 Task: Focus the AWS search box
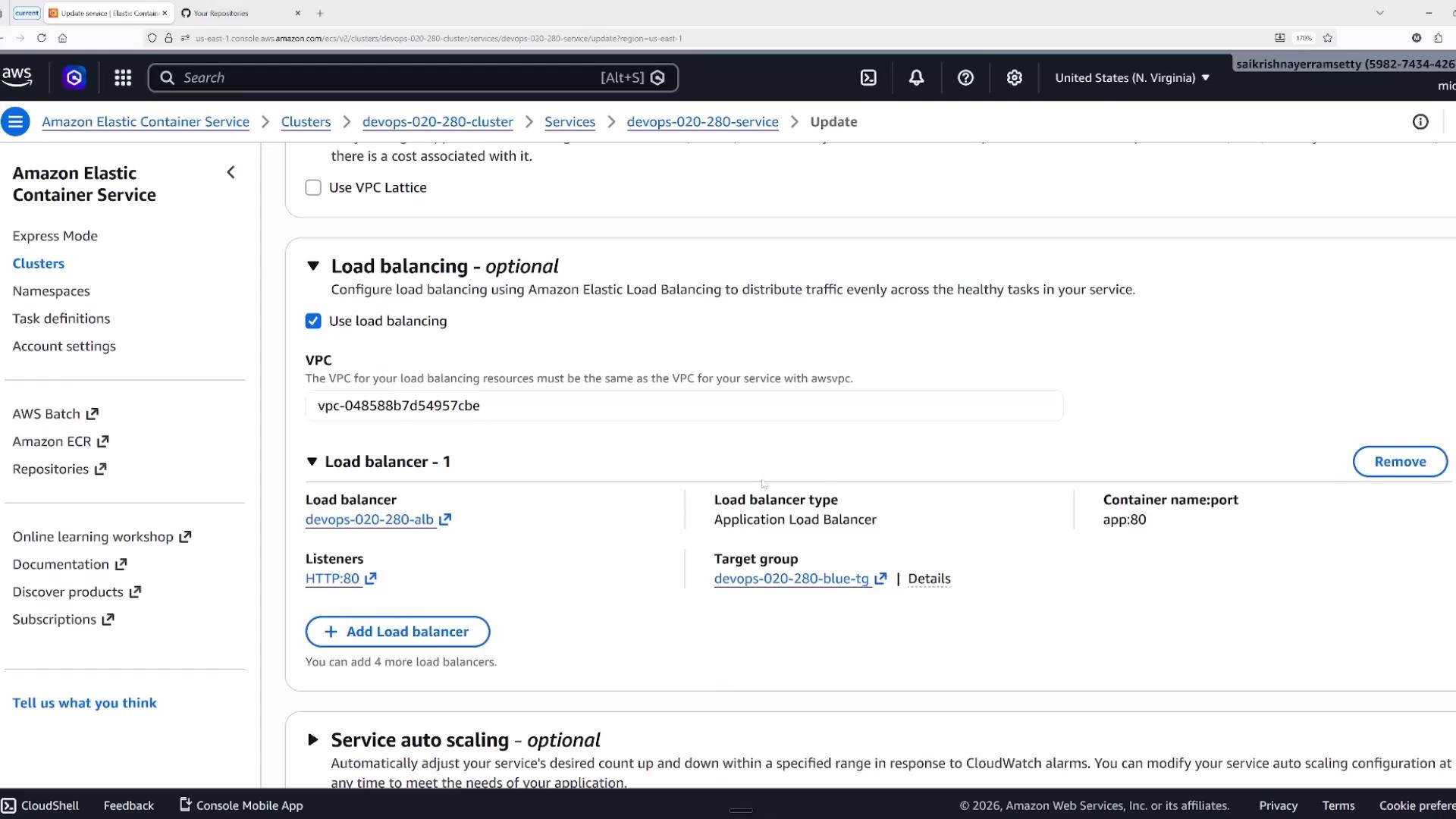click(x=413, y=77)
